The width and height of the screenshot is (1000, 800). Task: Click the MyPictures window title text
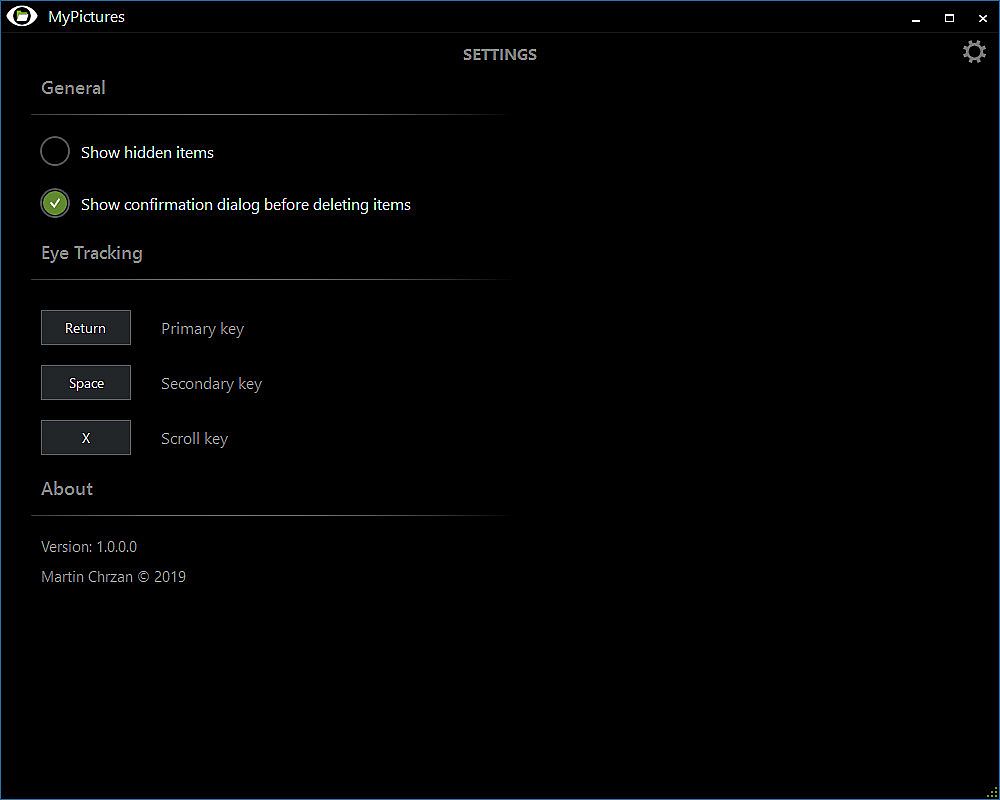tap(86, 17)
